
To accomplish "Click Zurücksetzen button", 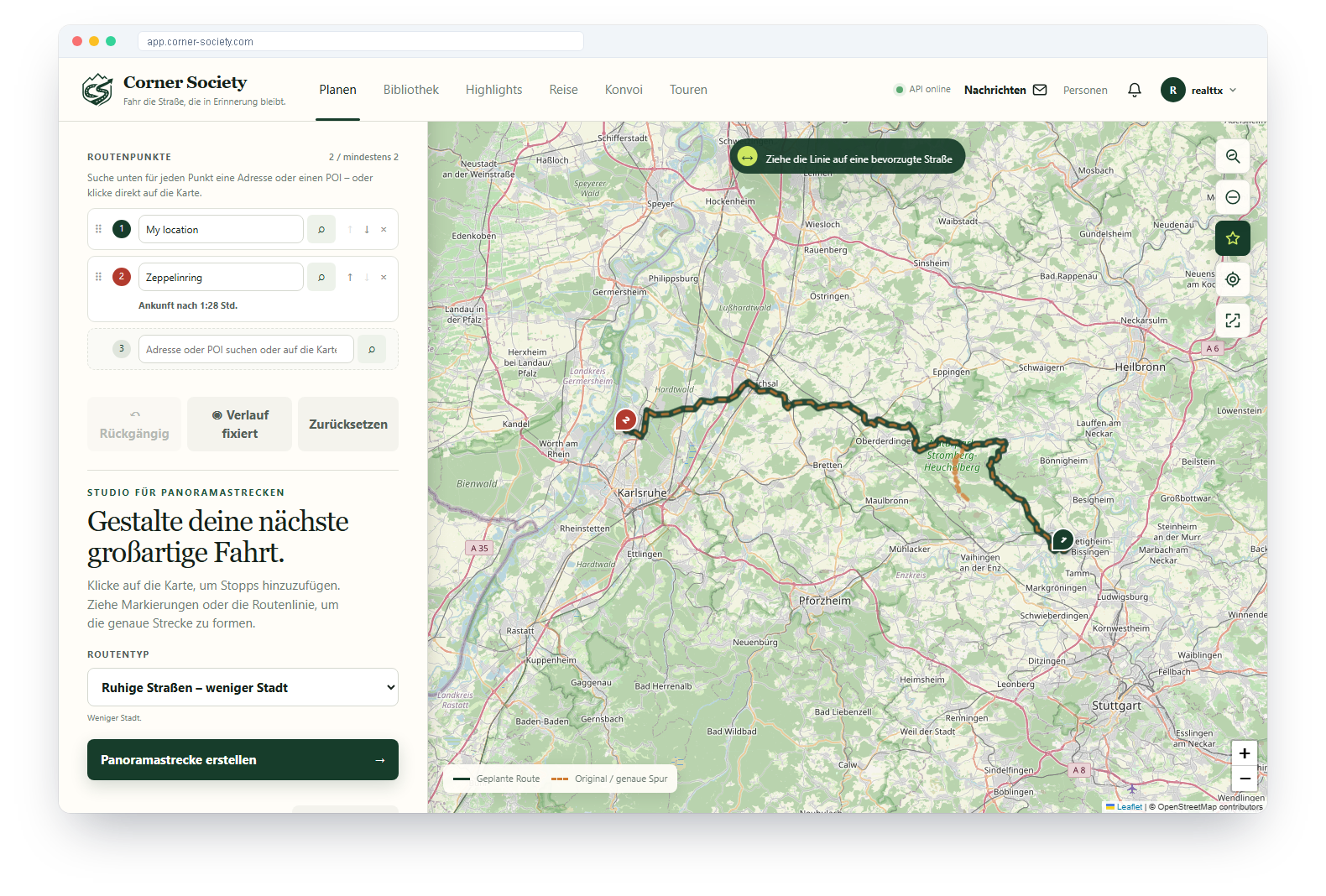I will tap(348, 425).
